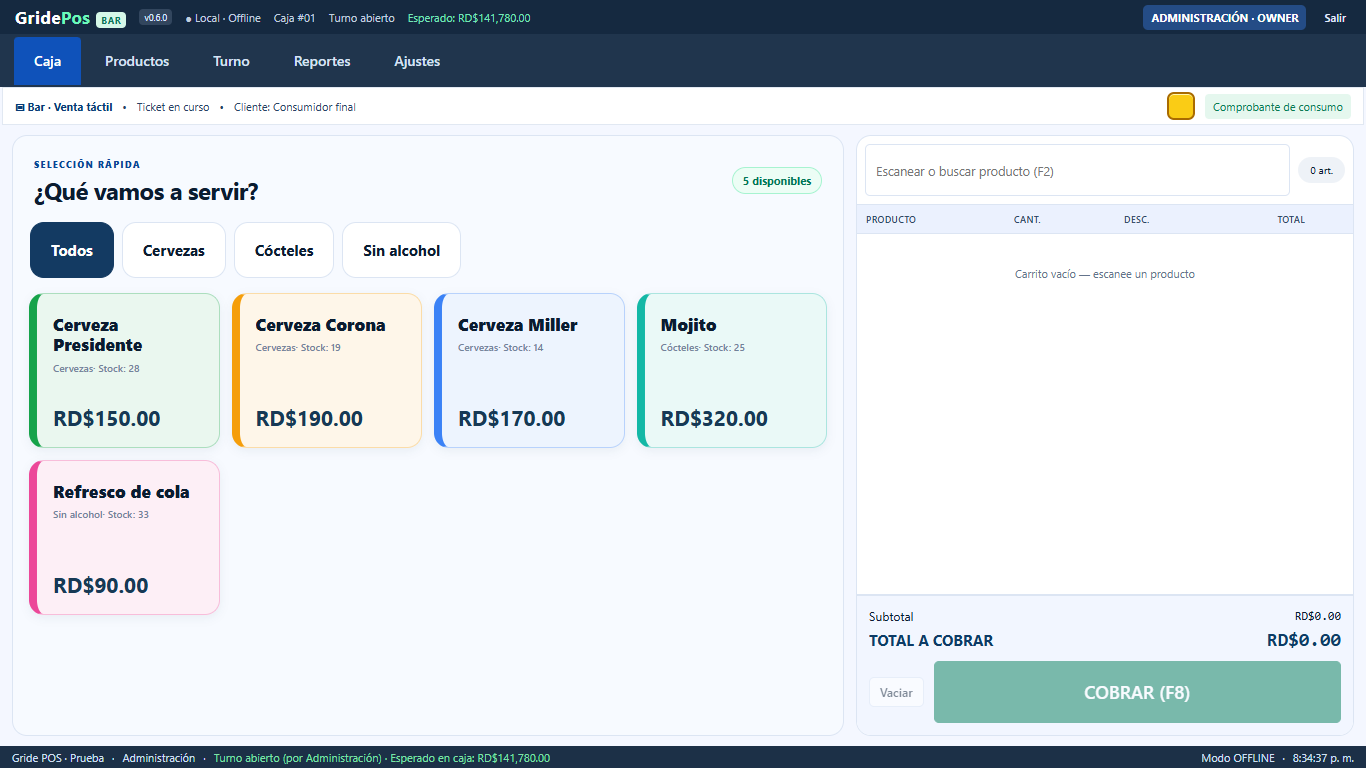
Task: Click the Local · Offline status indicator
Action: tap(223, 18)
